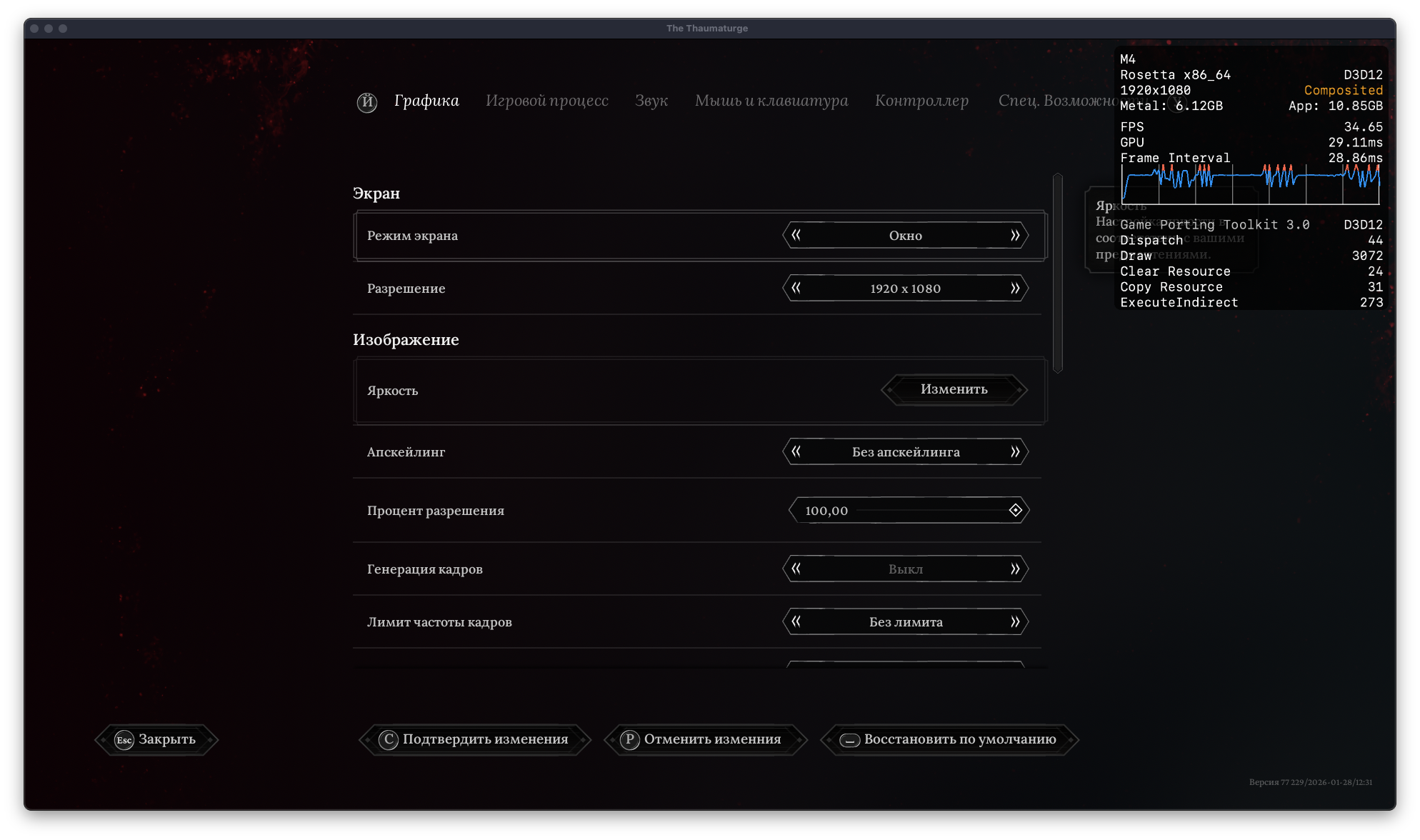Click right arrow for Режим экрана
Screen dimensions: 1420x840
tap(1015, 235)
